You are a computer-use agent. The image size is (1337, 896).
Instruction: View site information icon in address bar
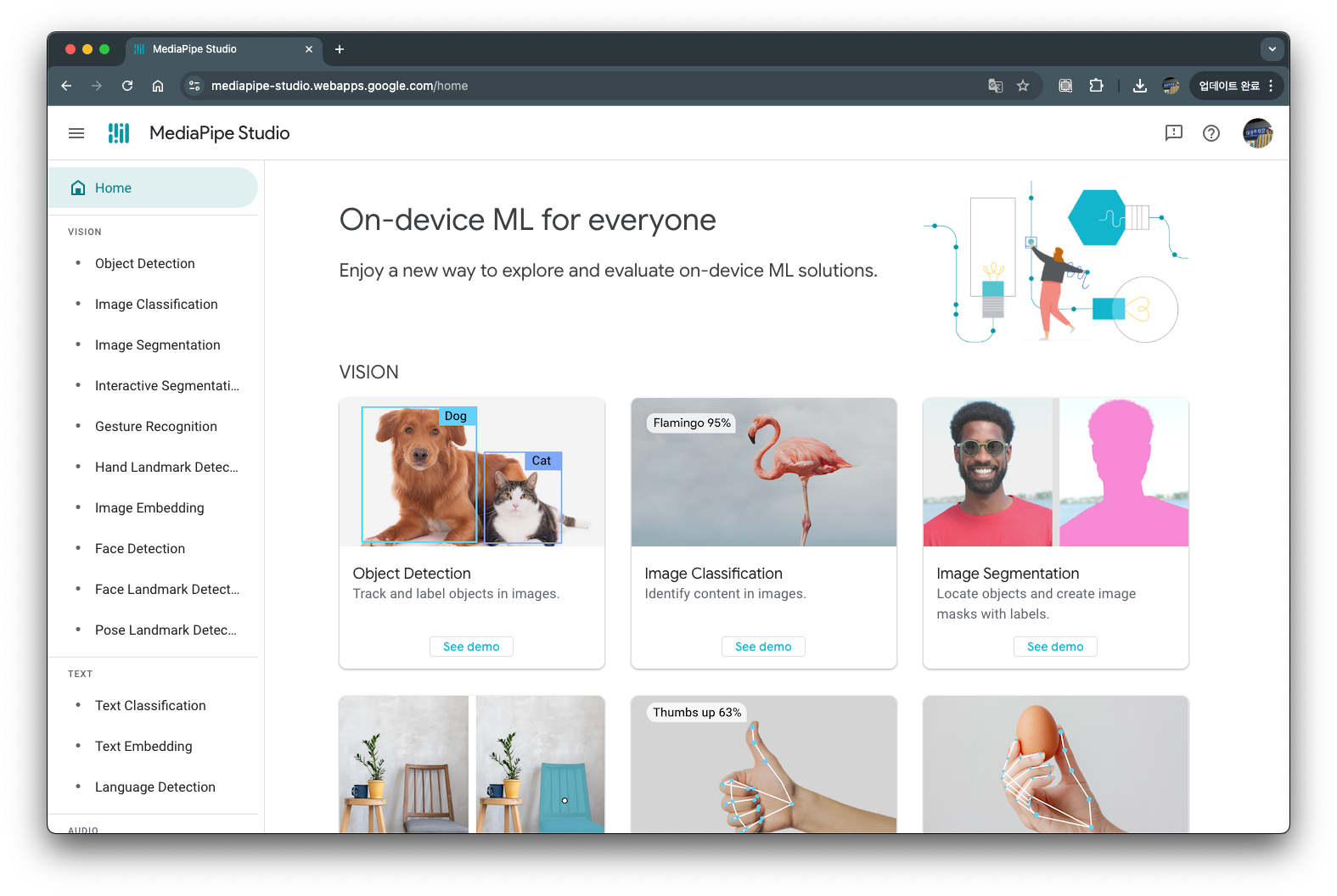click(x=194, y=86)
